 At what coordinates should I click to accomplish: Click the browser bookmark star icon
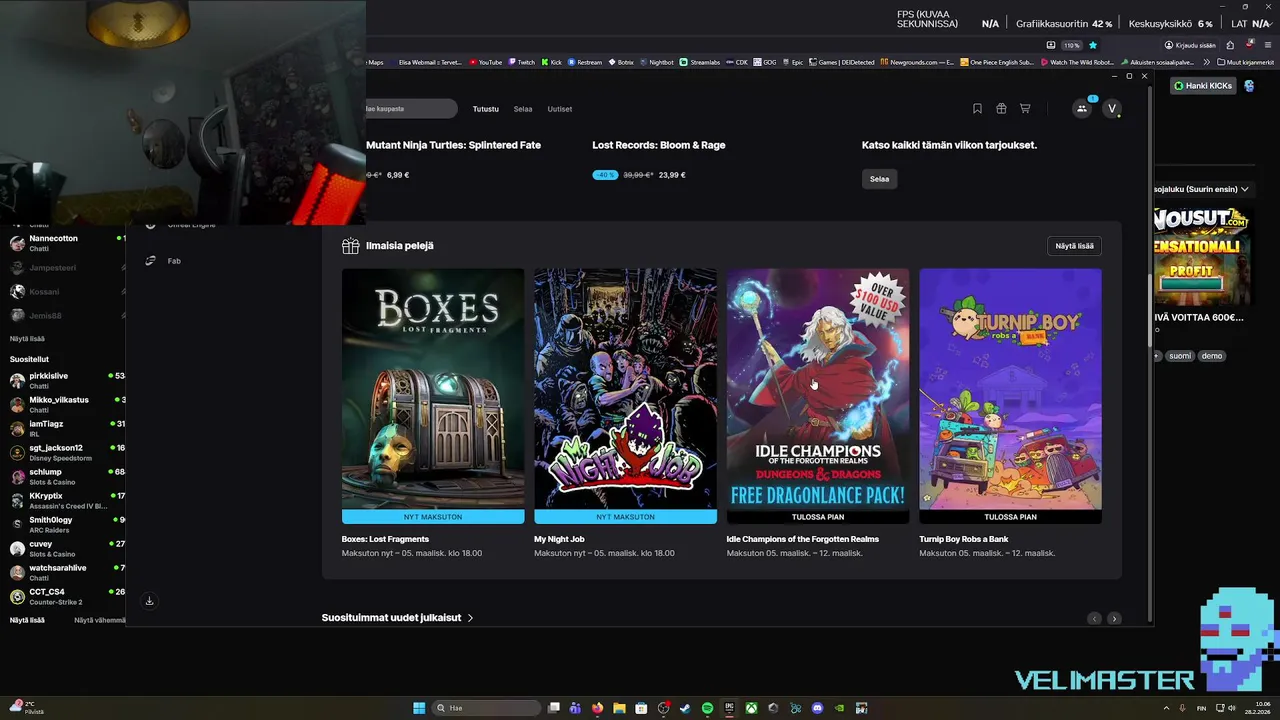click(x=1093, y=45)
